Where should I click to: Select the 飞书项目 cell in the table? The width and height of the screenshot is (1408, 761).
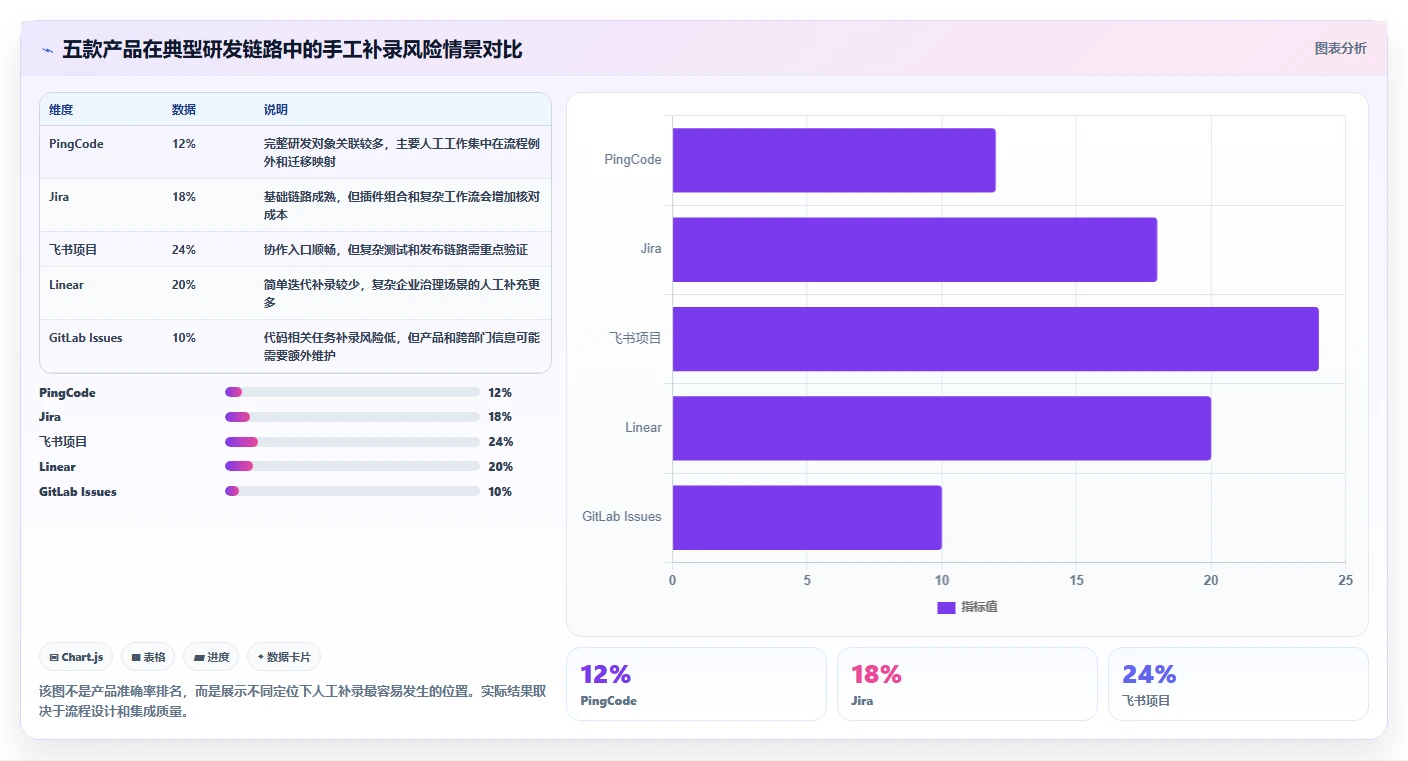click(x=73, y=250)
